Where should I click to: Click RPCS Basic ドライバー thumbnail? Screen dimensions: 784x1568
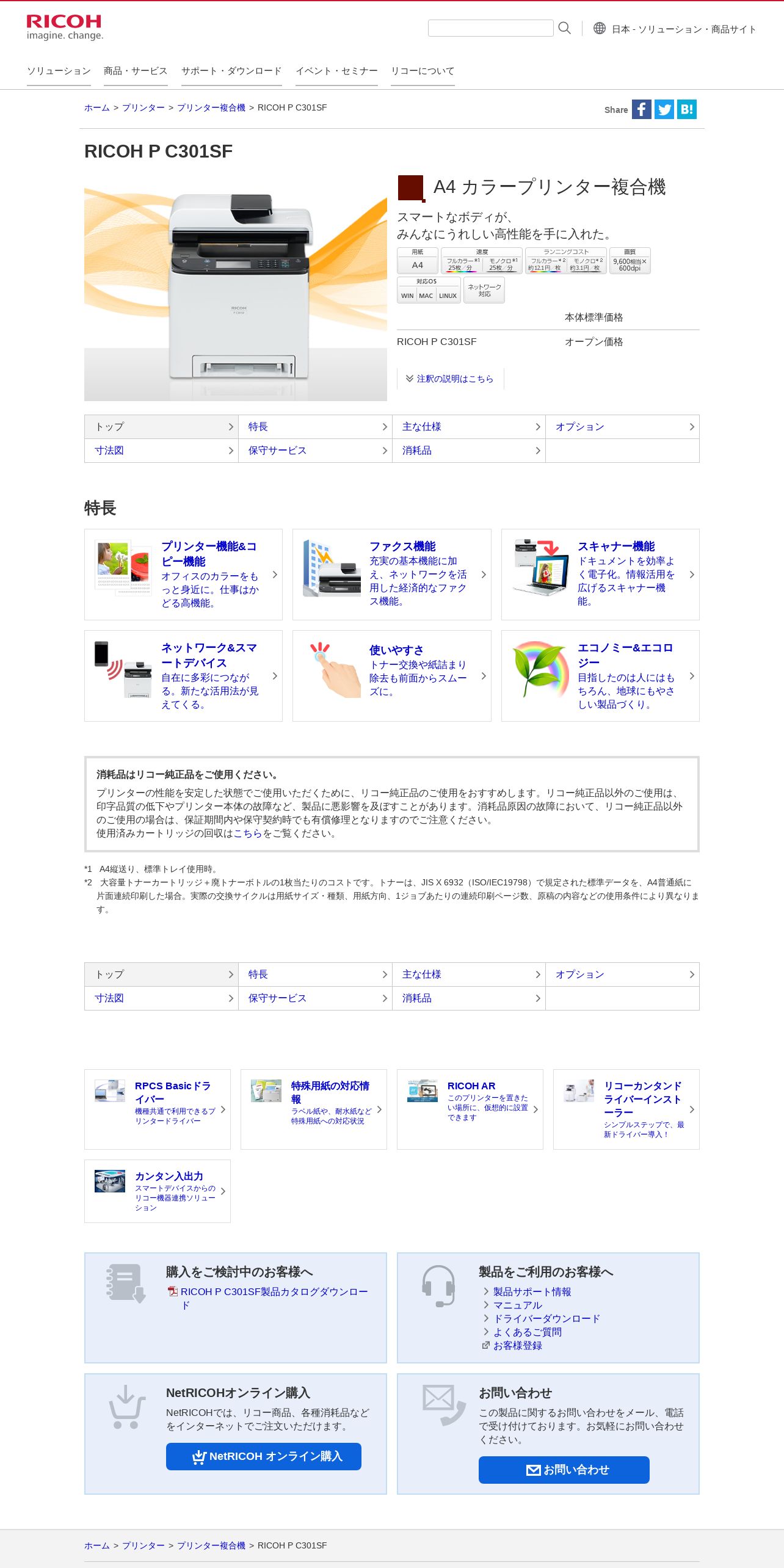click(x=110, y=1091)
